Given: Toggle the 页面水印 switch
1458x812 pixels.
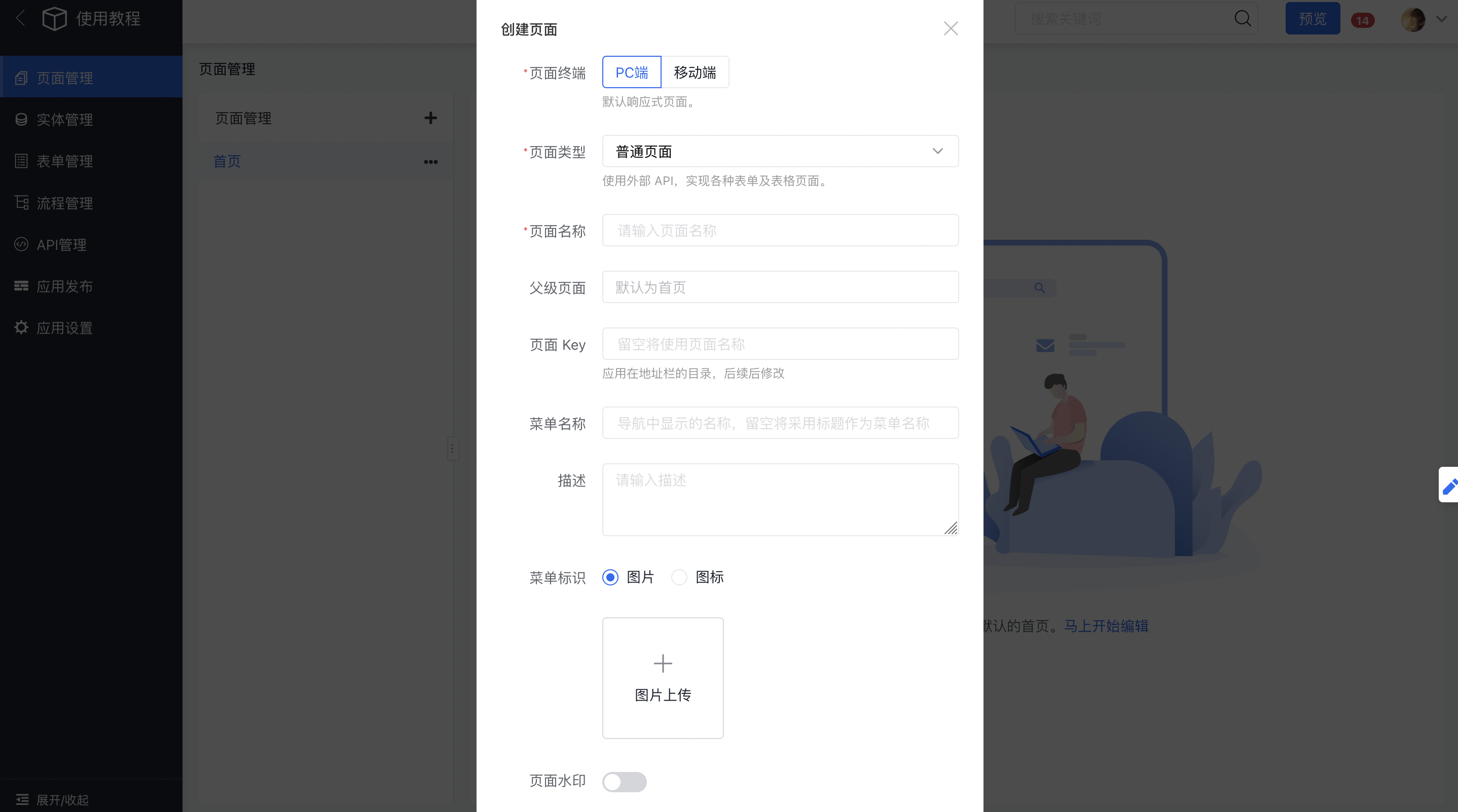Looking at the screenshot, I should (x=624, y=782).
